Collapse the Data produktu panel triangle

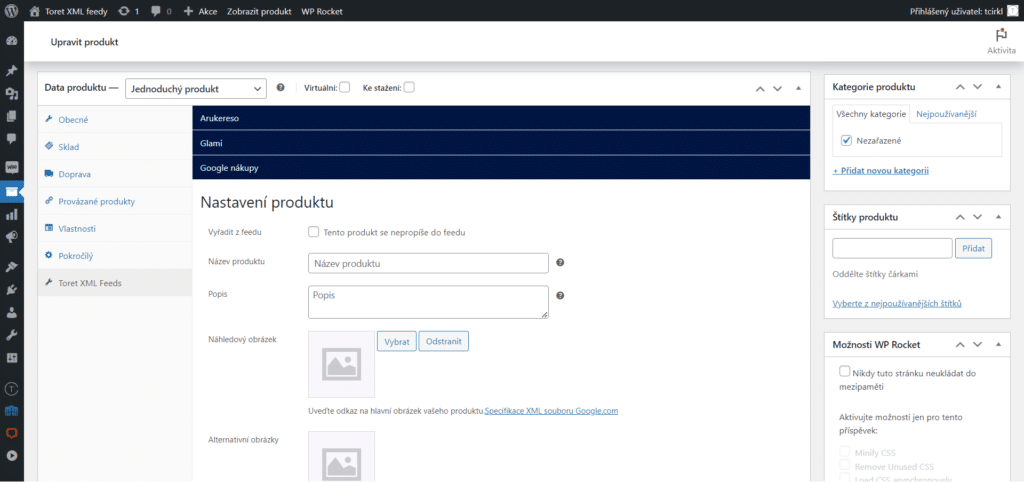point(798,88)
